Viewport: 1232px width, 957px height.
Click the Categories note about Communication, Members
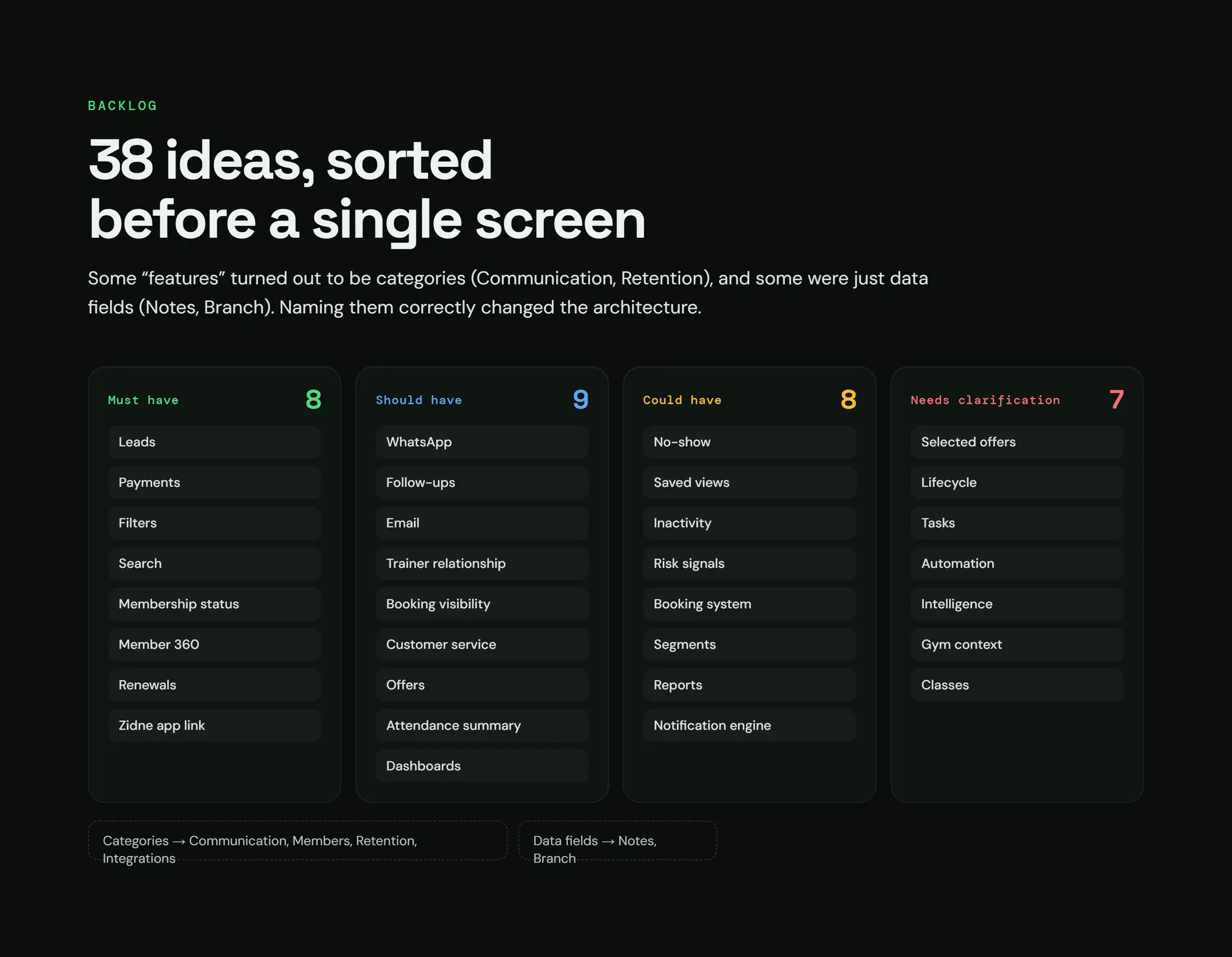point(298,841)
